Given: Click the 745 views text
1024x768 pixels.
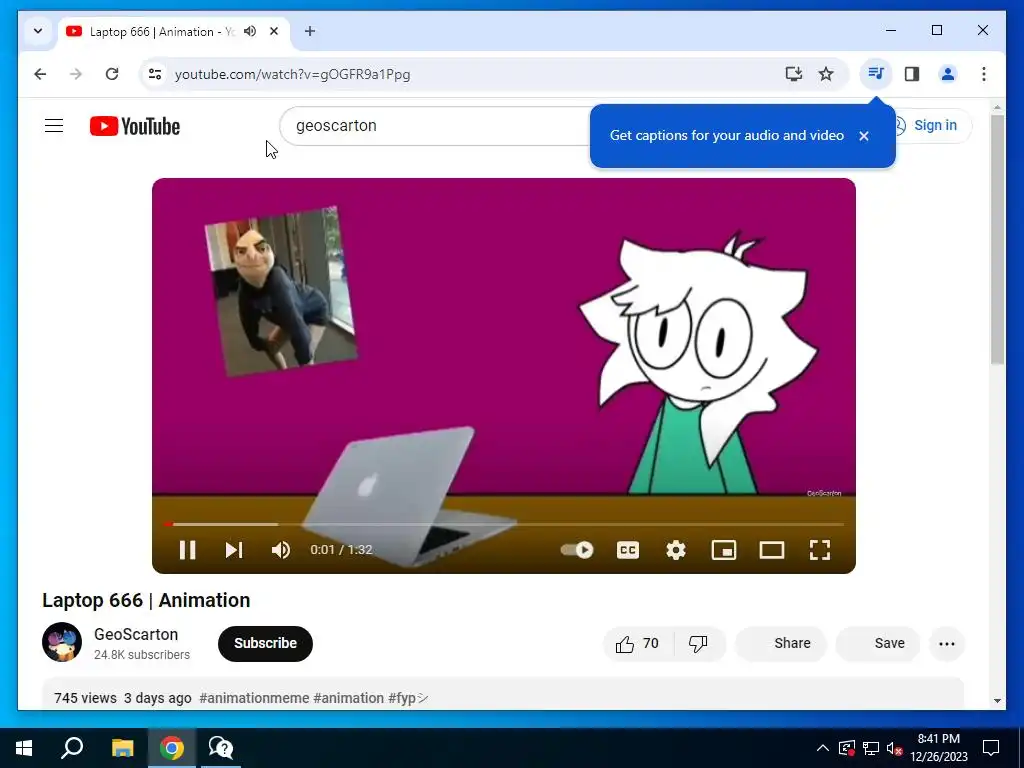Looking at the screenshot, I should (85, 698).
